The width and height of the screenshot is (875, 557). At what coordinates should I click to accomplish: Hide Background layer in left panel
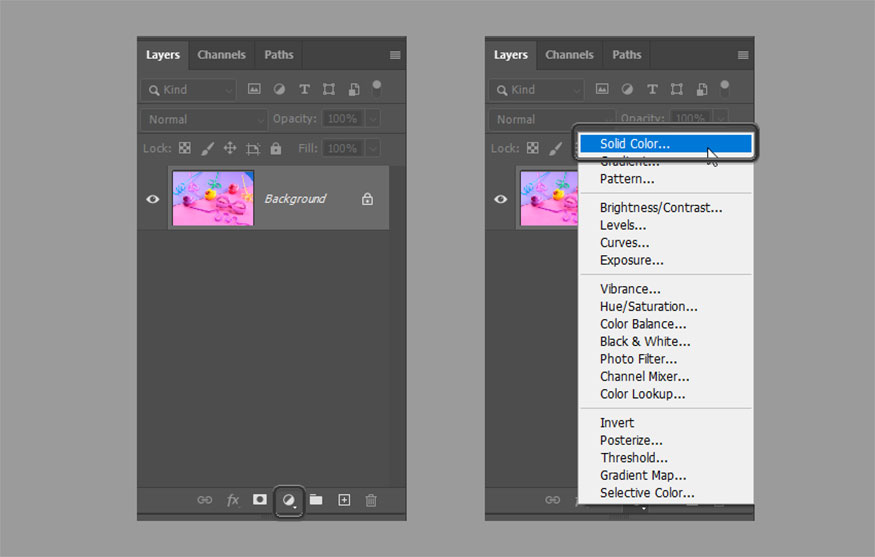point(152,199)
